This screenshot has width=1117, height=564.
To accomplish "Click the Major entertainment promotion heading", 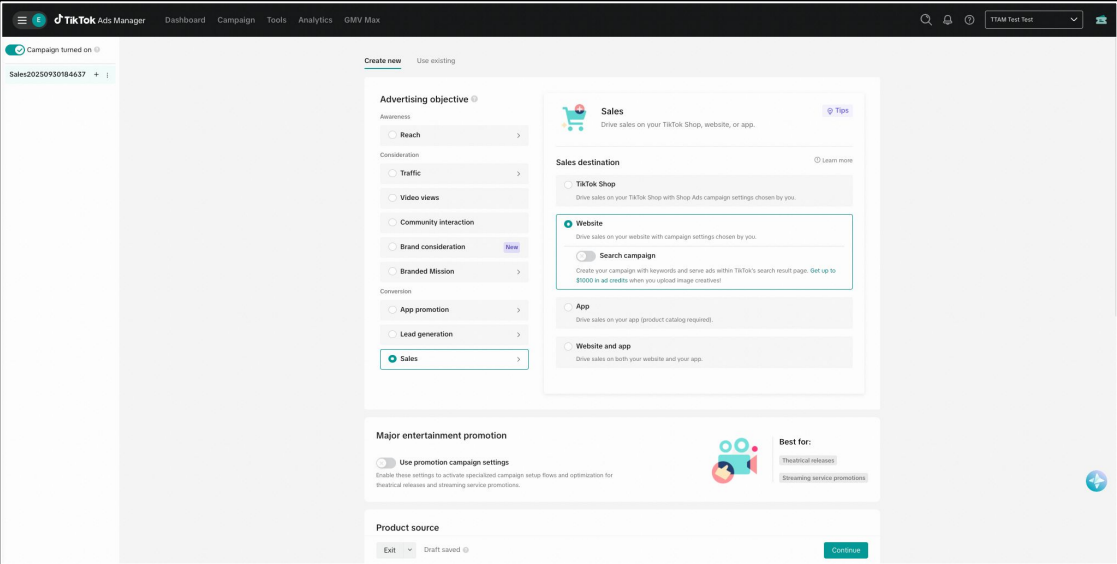I will 442,435.
